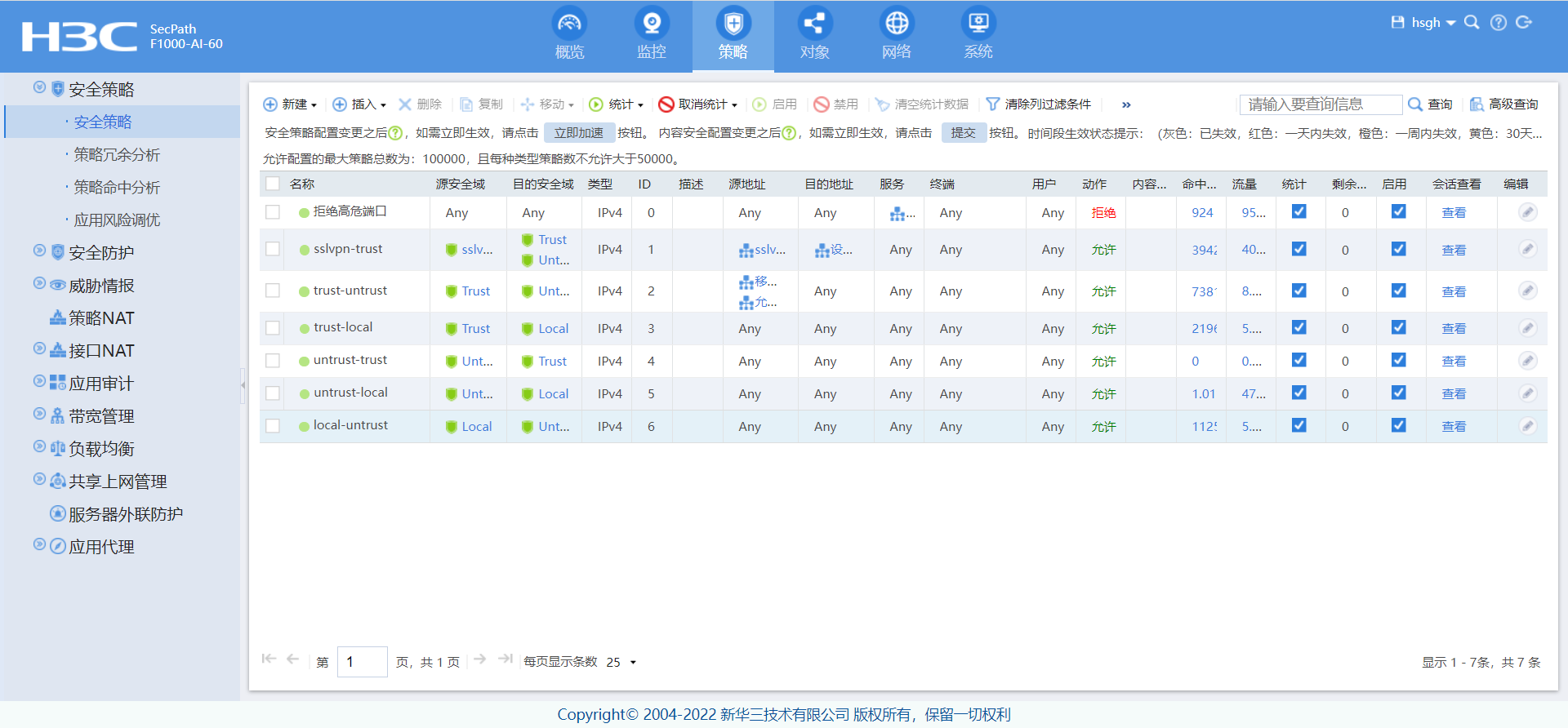Image resolution: width=1568 pixels, height=728 pixels.
Task: Click the sidebar collapse handle
Action: pyautogui.click(x=243, y=385)
